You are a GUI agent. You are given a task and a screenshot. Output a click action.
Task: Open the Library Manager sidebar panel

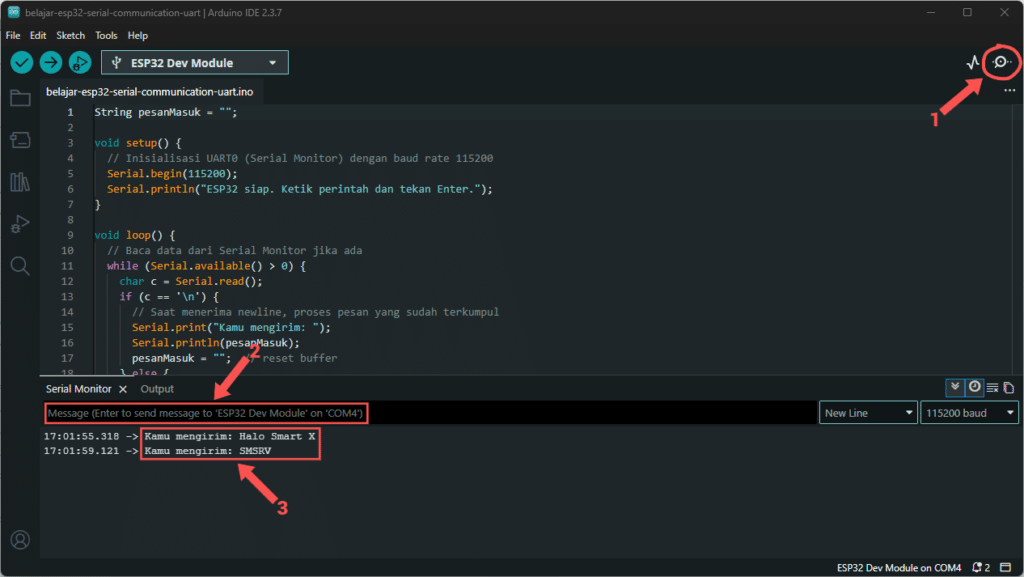coord(20,182)
